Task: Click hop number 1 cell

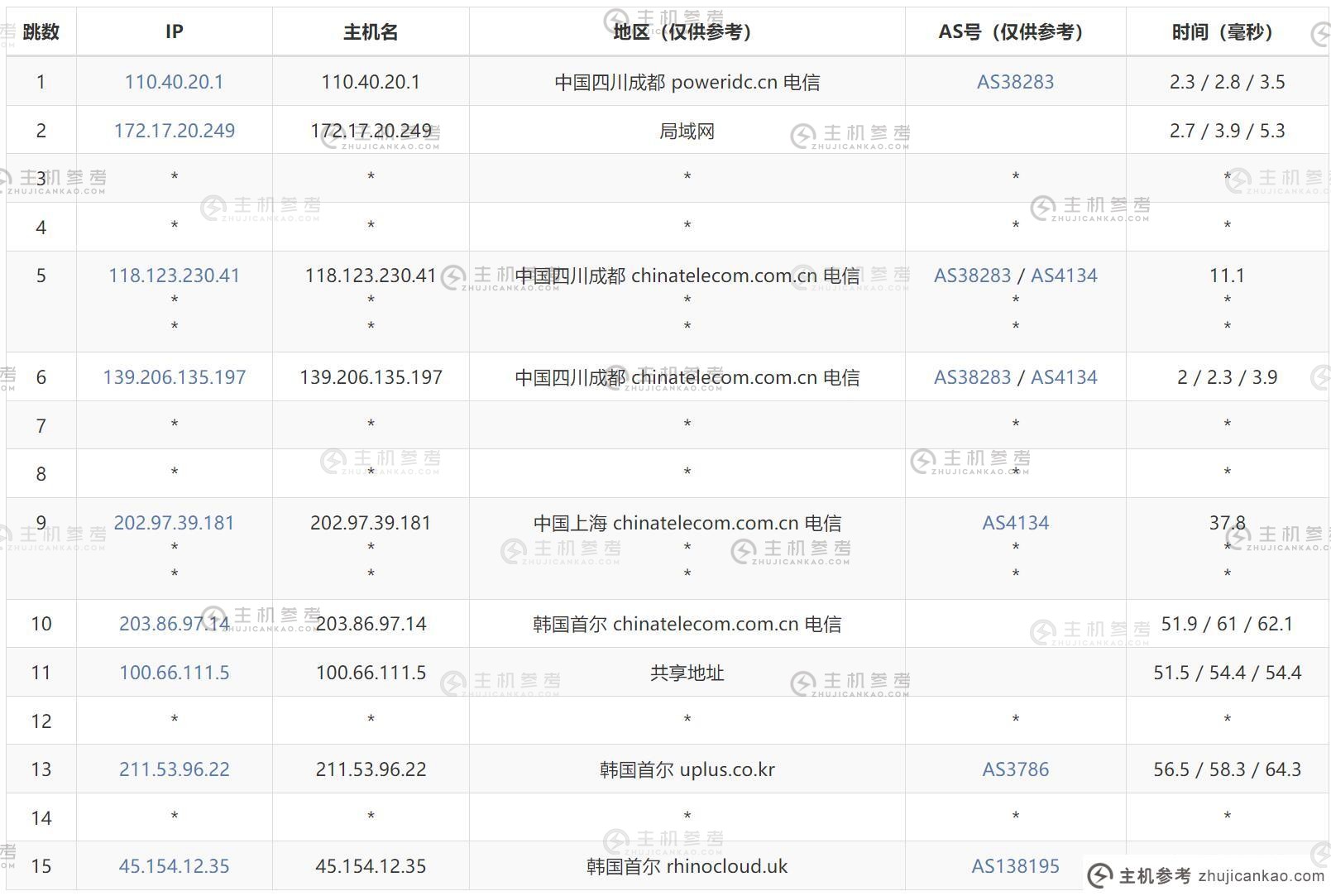Action: pyautogui.click(x=41, y=82)
